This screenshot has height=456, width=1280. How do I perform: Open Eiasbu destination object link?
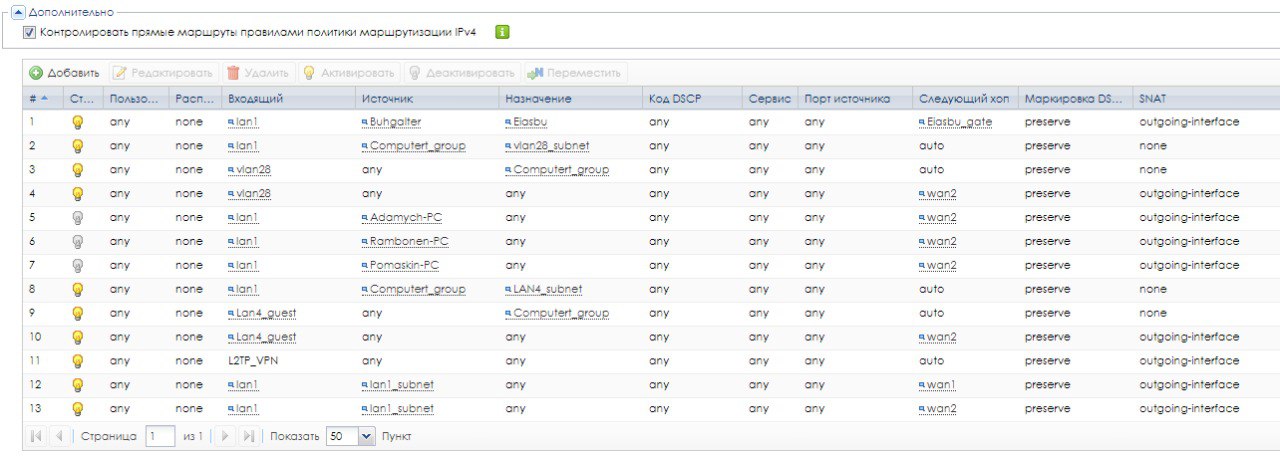[x=530, y=122]
